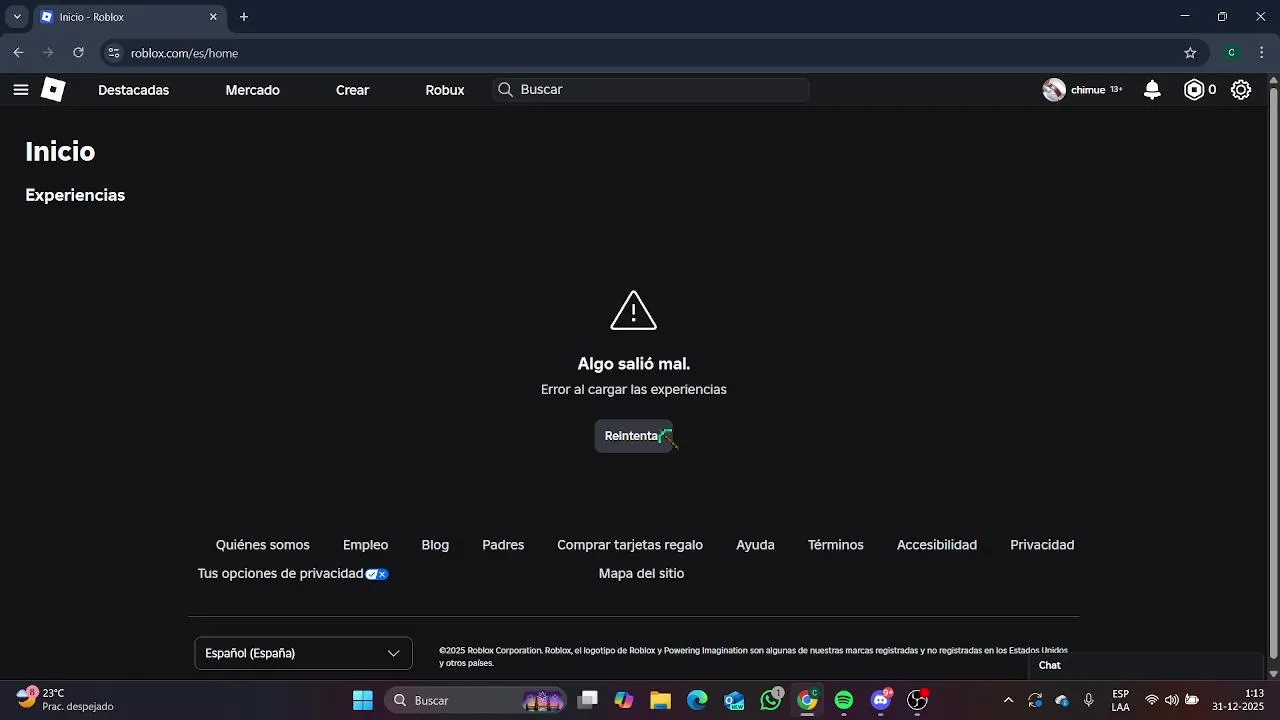Click the Chrome taskbar icon
The width and height of the screenshot is (1280, 720).
click(x=807, y=700)
